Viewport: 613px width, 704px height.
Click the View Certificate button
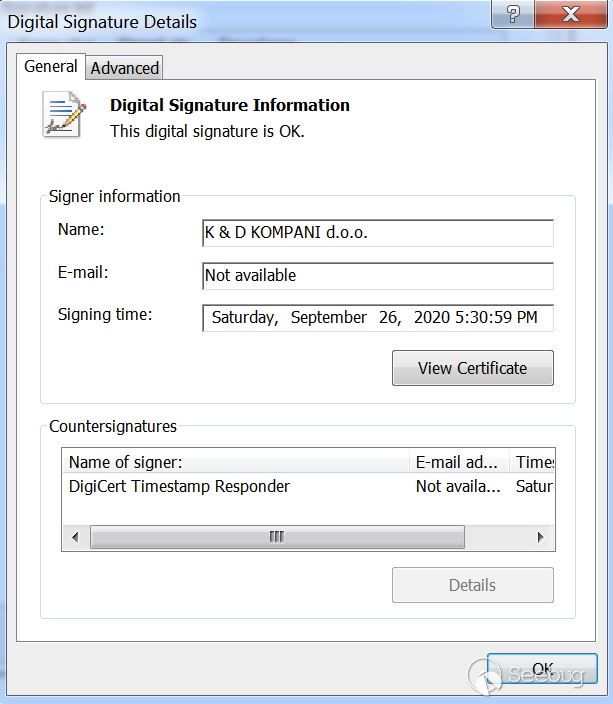[x=472, y=368]
